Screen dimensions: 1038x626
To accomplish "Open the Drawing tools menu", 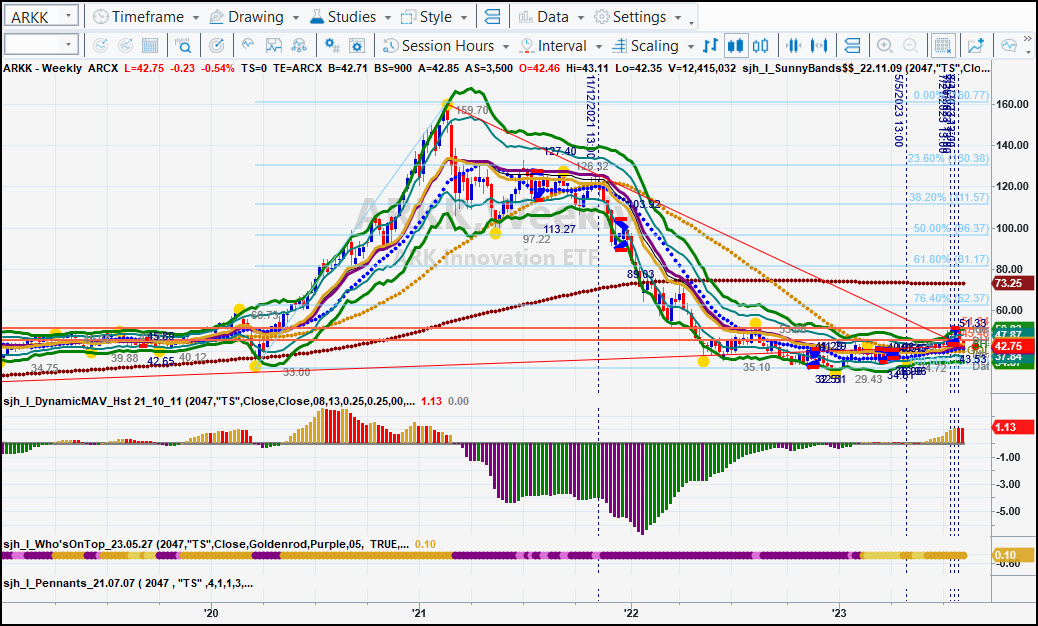I will tap(254, 17).
